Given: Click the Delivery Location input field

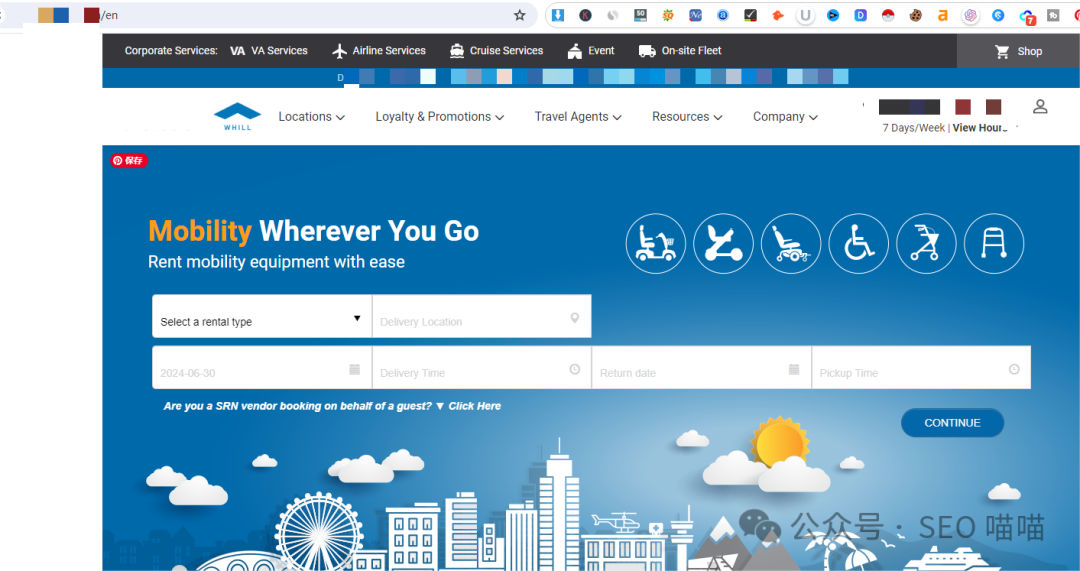Looking at the screenshot, I should [x=480, y=318].
